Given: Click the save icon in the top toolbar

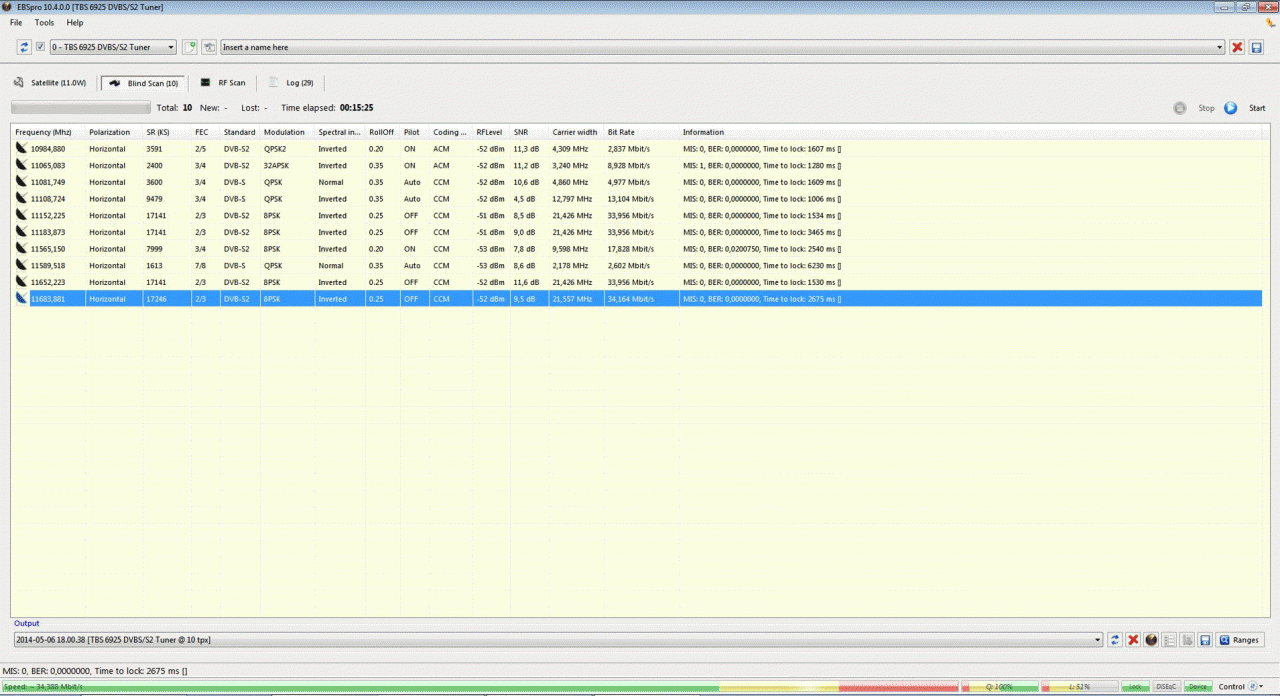Looking at the screenshot, I should click(x=1256, y=47).
